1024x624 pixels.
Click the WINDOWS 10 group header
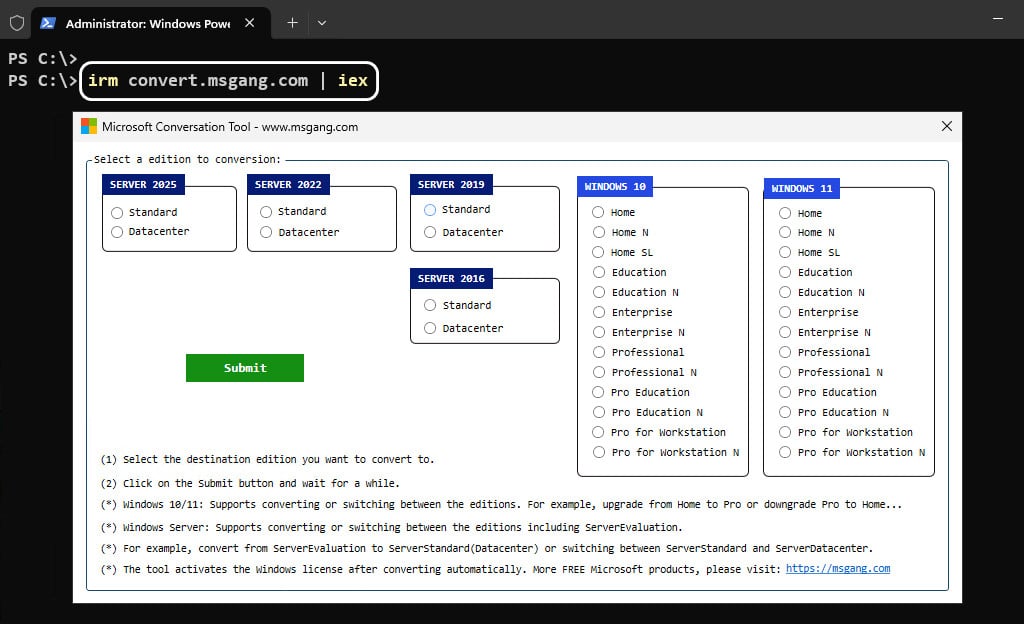coord(615,187)
